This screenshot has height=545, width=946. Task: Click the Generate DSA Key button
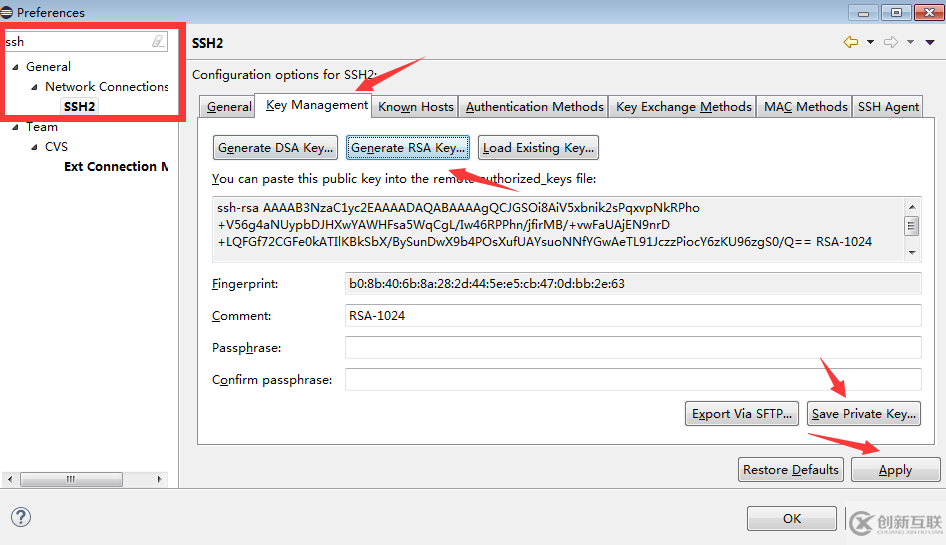coord(276,148)
